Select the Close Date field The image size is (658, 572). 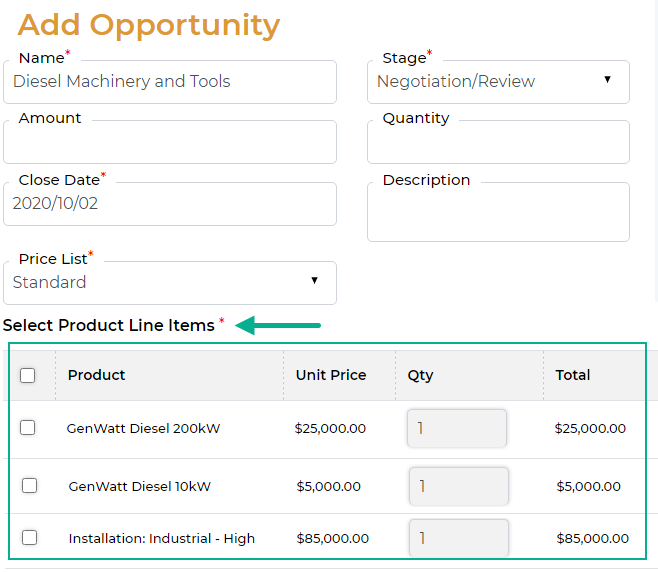(170, 204)
